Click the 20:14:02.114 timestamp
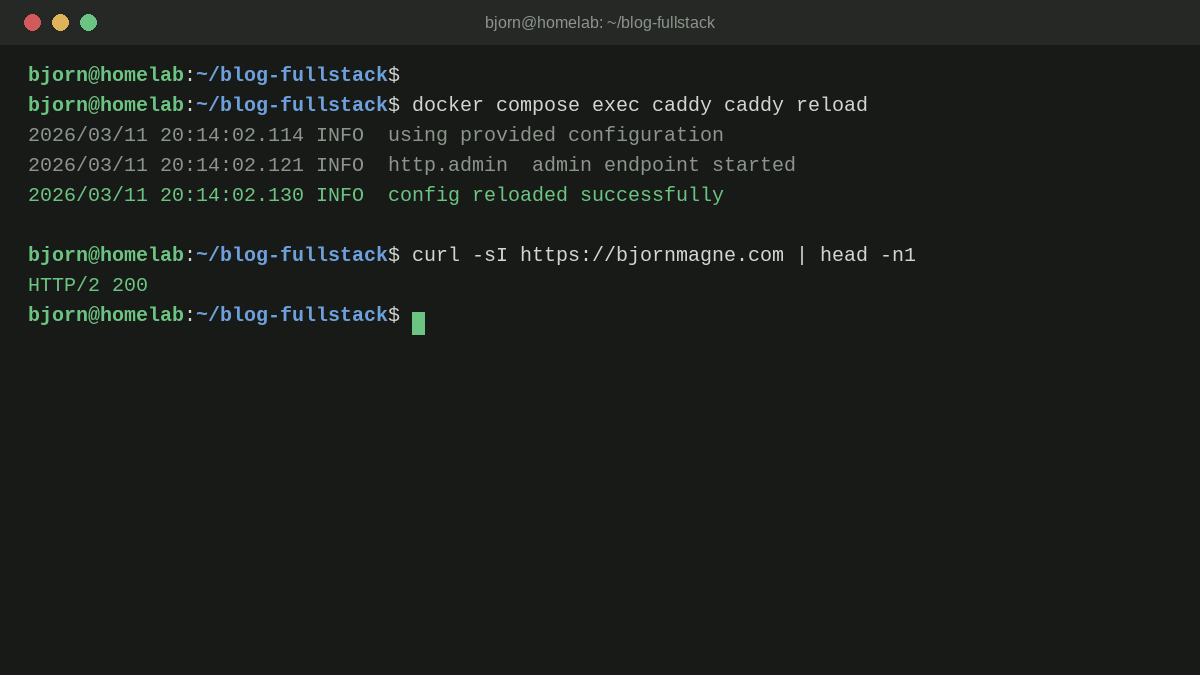Image resolution: width=1200 pixels, height=675 pixels. [x=232, y=136]
